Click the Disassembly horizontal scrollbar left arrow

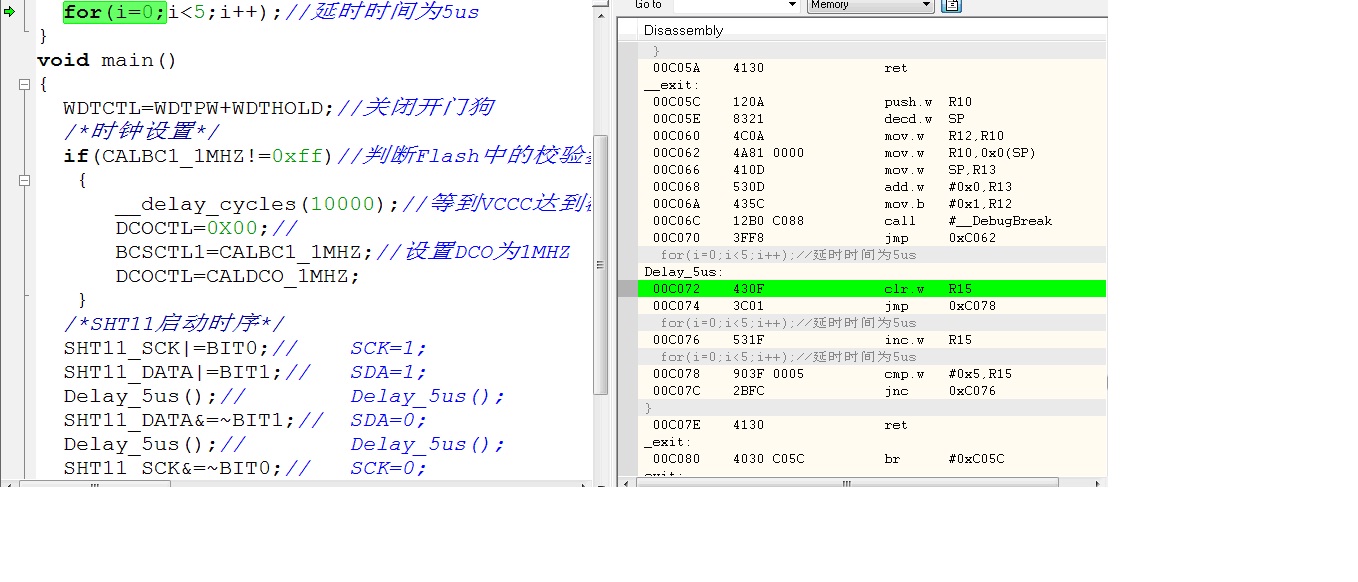click(x=627, y=484)
